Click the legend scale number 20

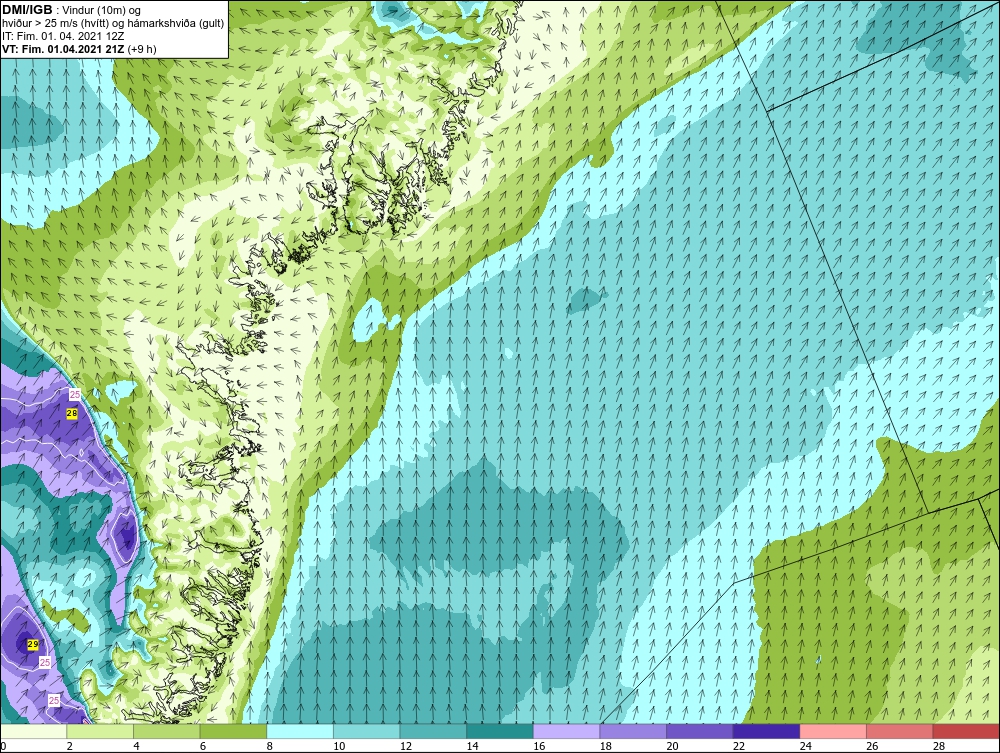click(672, 746)
